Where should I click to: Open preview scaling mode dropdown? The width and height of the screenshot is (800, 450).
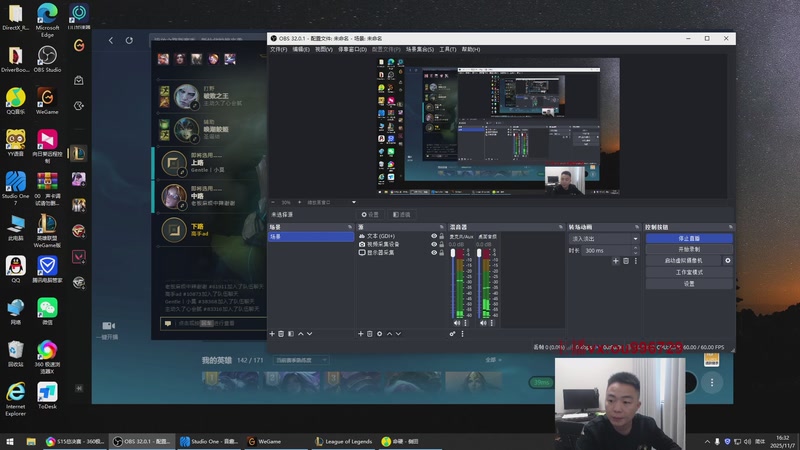(x=331, y=202)
